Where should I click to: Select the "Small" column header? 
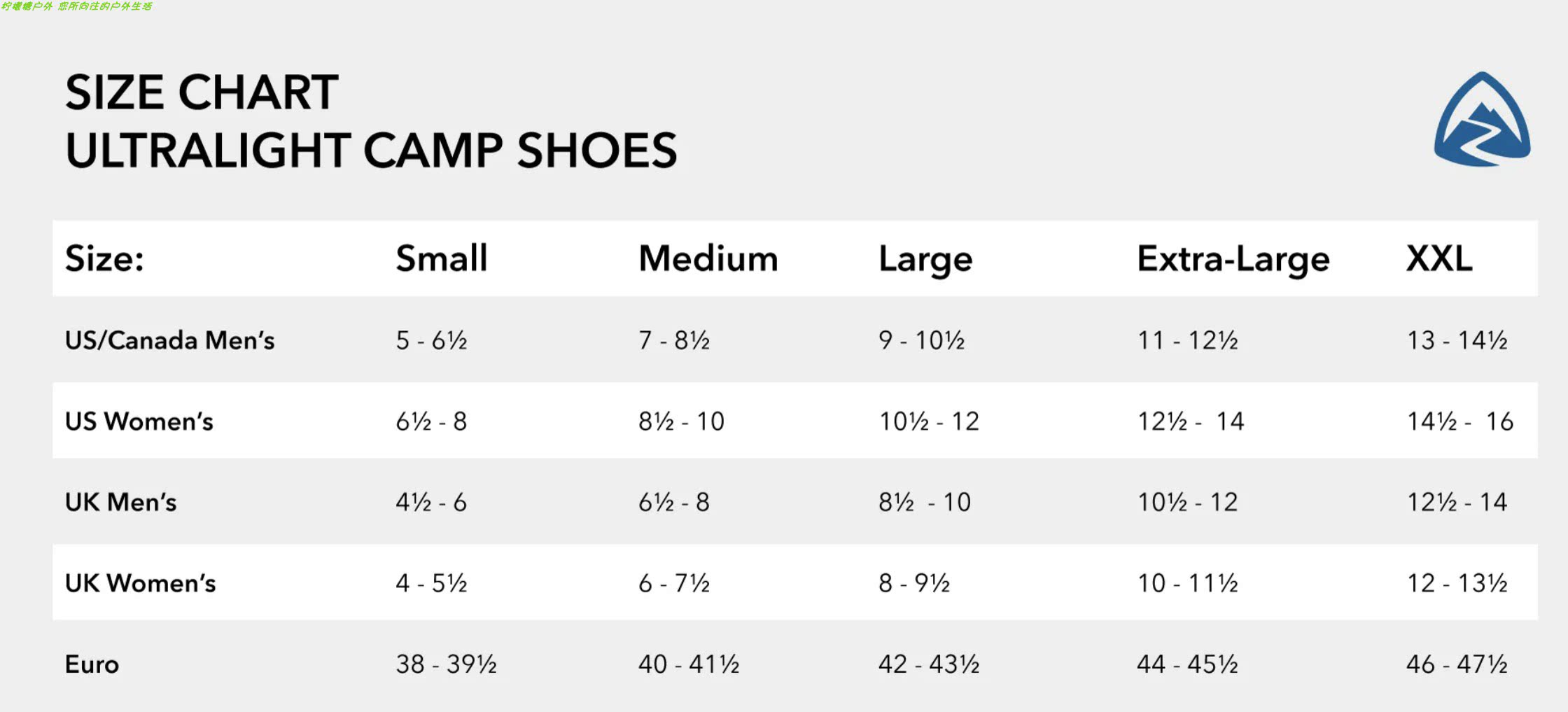coord(441,258)
